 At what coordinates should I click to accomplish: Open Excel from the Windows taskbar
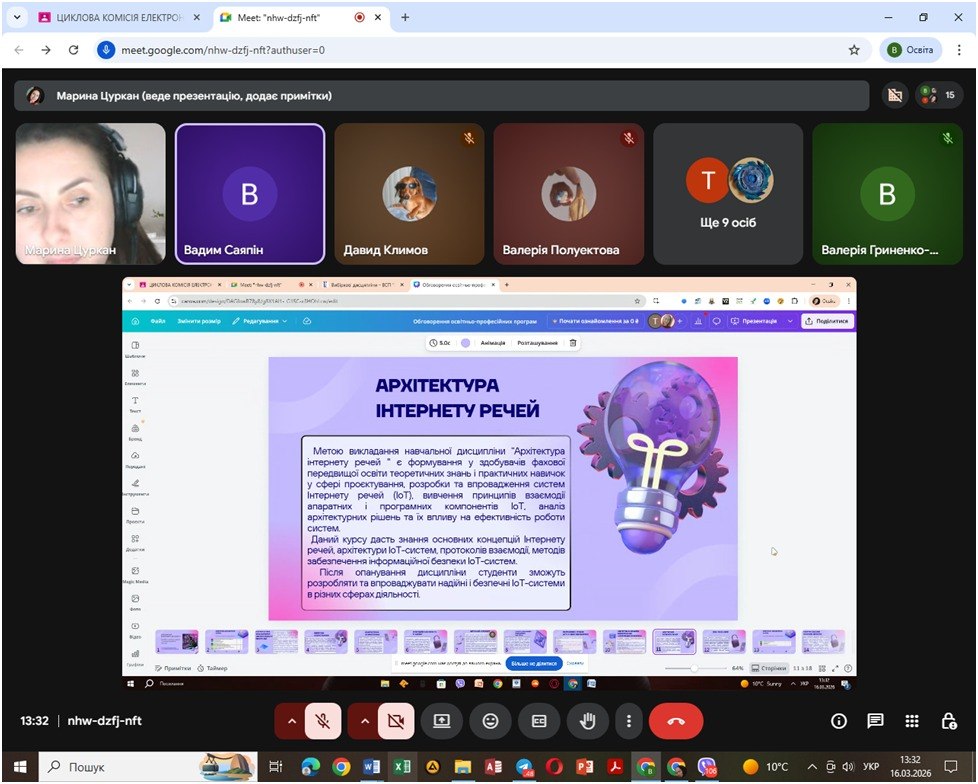[402, 767]
